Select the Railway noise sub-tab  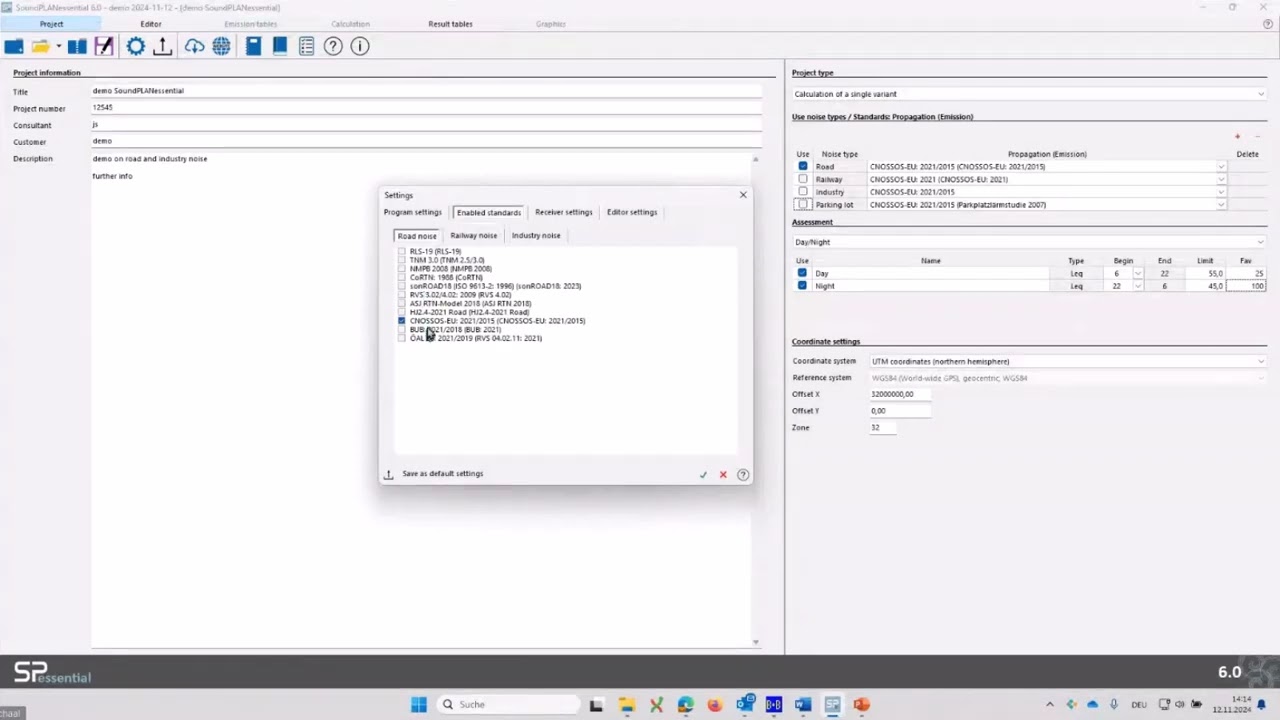[473, 236]
